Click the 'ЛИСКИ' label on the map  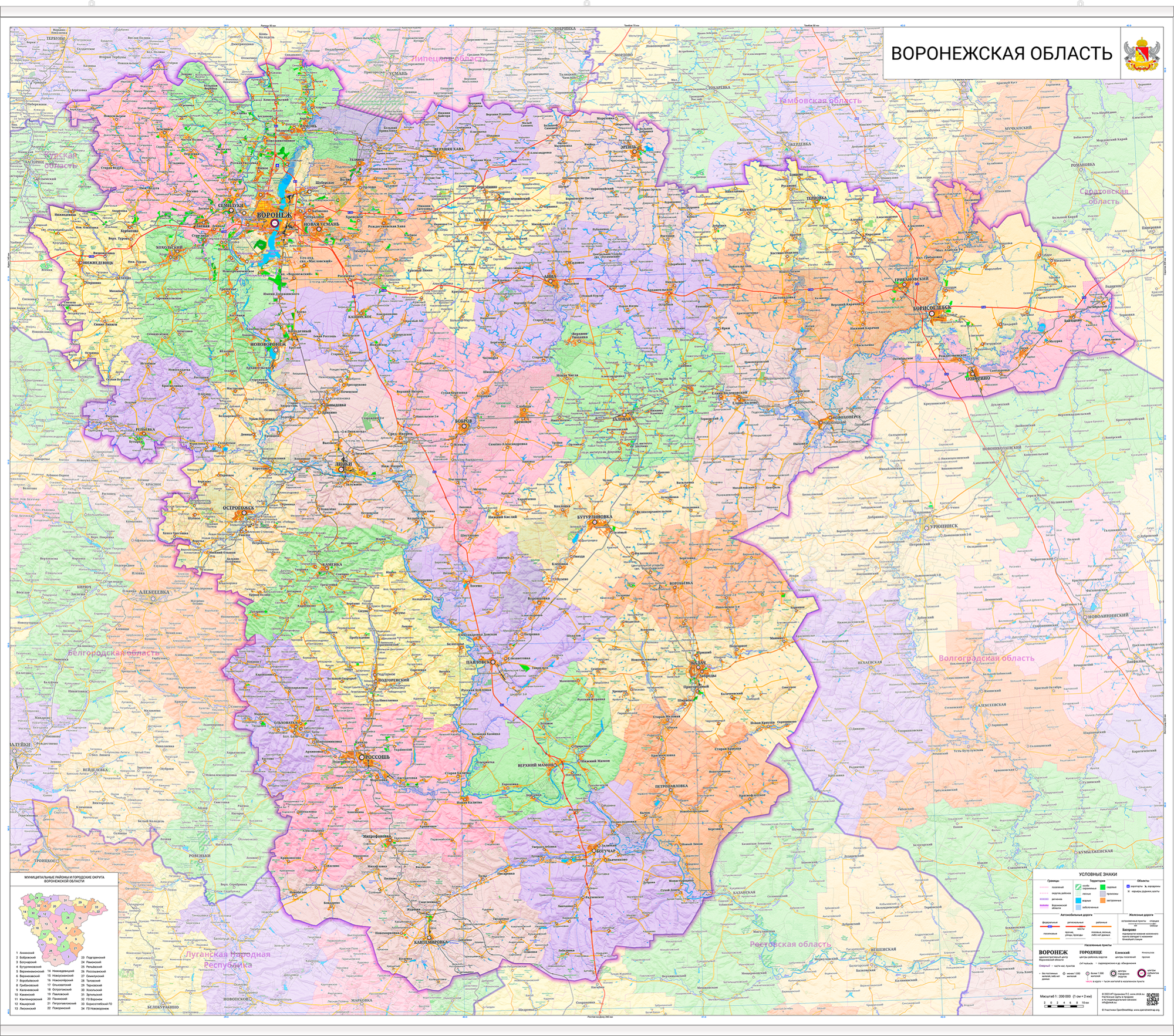click(x=343, y=464)
